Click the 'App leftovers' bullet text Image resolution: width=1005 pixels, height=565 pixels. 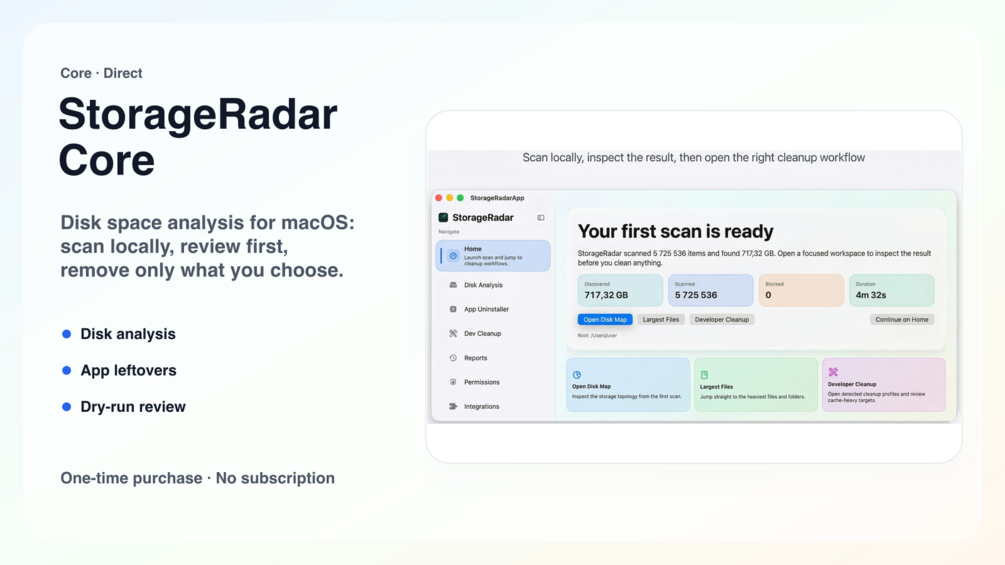[x=128, y=371]
